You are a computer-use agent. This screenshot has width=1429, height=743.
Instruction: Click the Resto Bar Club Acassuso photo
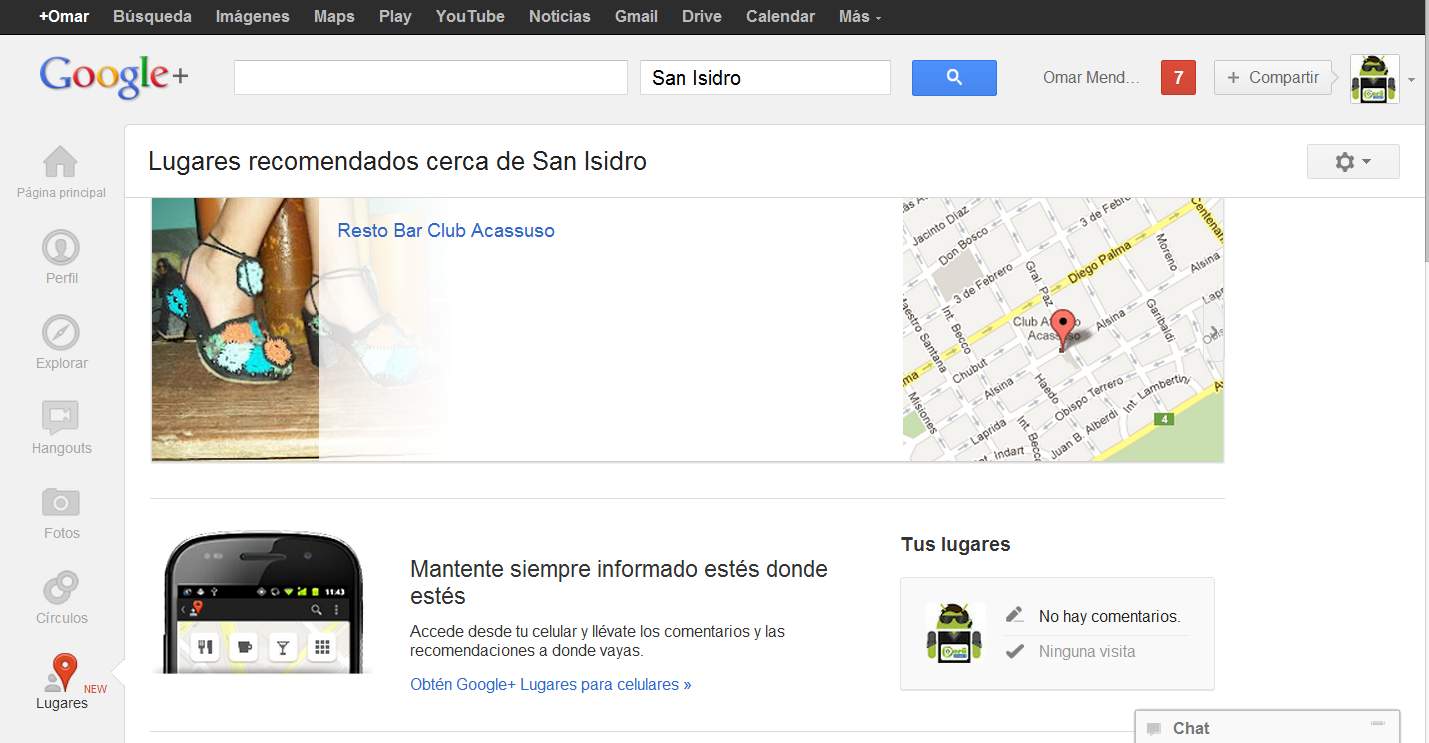click(235, 329)
